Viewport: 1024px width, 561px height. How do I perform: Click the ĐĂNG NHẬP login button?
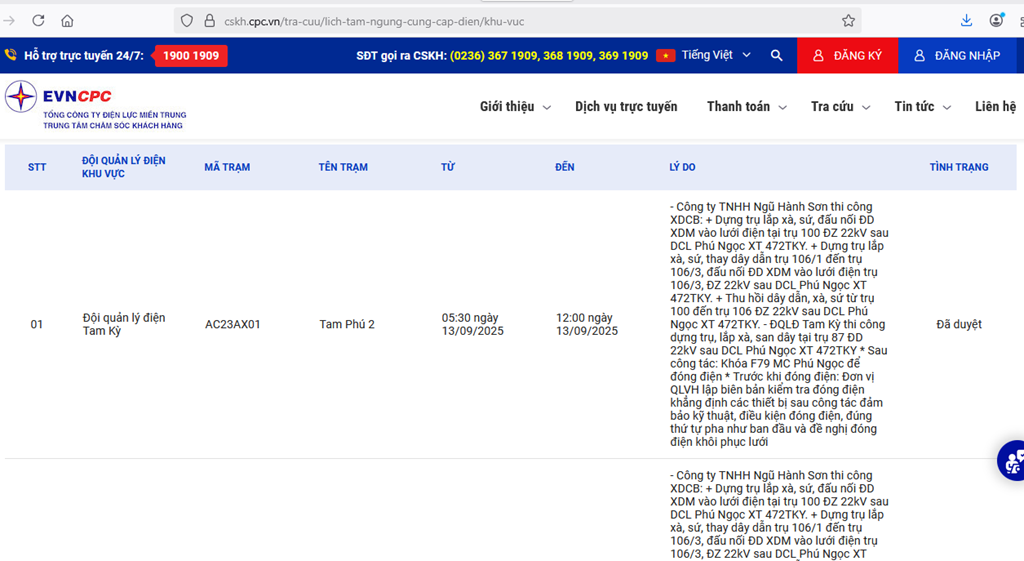(957, 56)
